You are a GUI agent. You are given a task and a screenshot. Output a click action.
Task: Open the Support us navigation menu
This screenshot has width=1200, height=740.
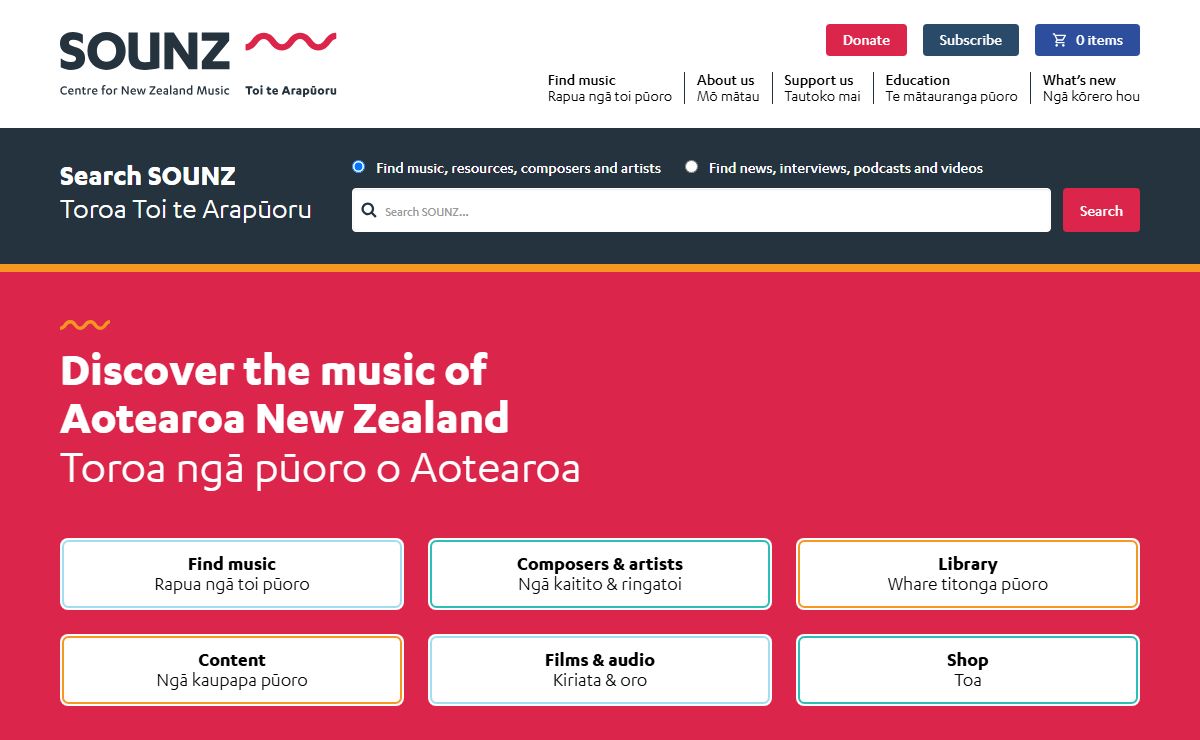[822, 88]
